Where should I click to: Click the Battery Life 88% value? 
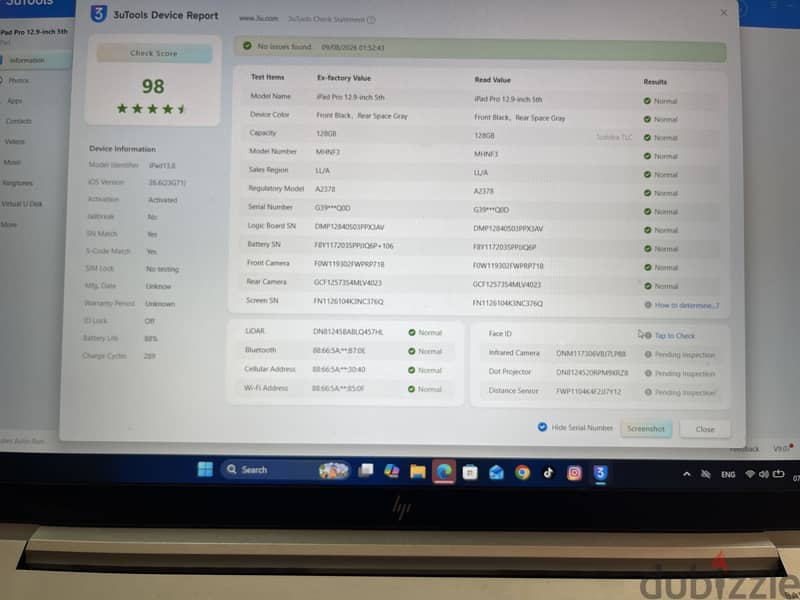(151, 338)
